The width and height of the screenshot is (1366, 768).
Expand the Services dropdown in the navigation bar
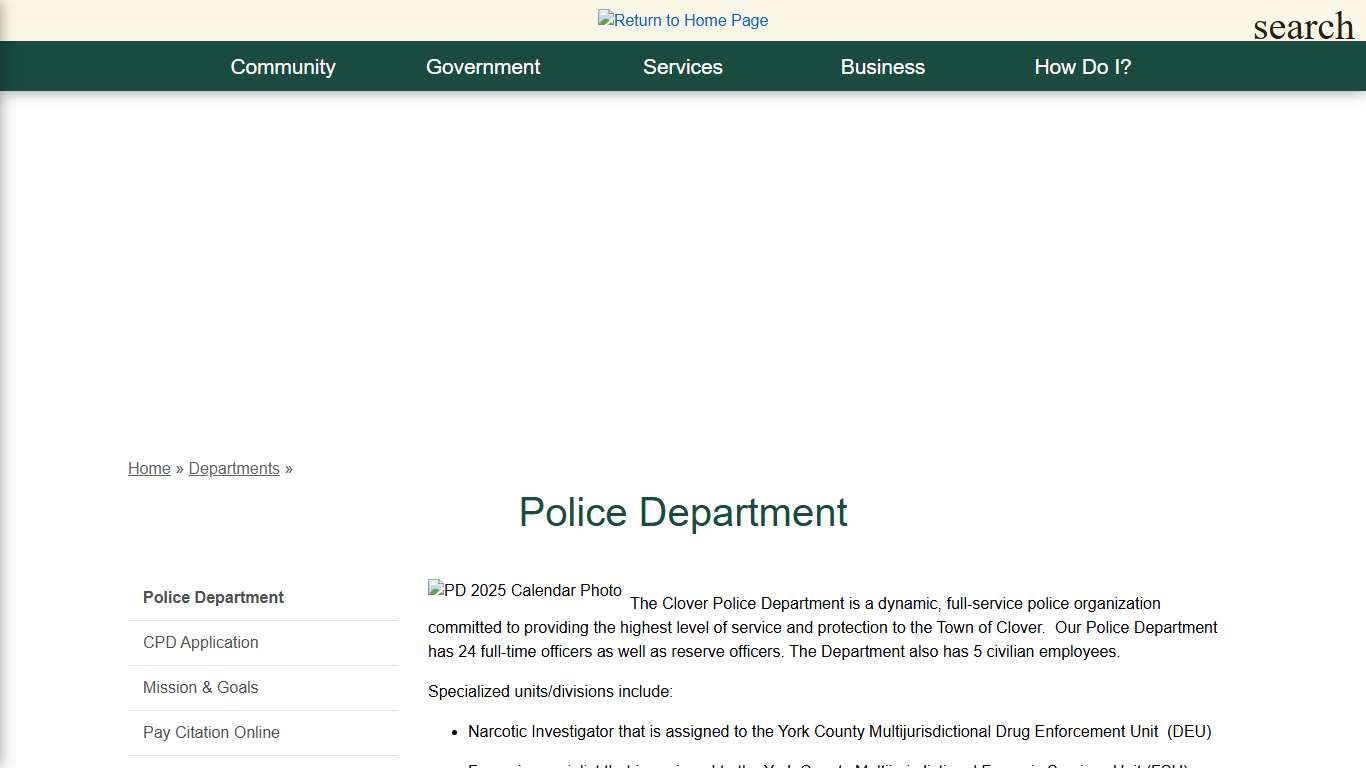click(x=683, y=66)
